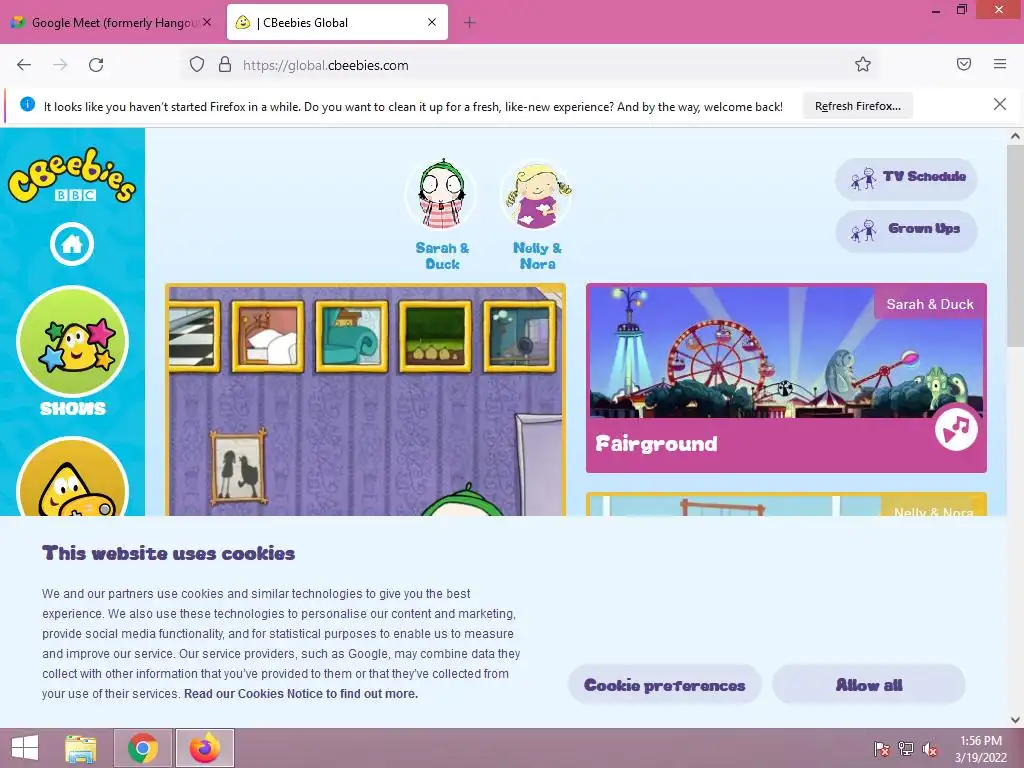Click the rightmost gray room picture frame

pyautogui.click(x=519, y=336)
